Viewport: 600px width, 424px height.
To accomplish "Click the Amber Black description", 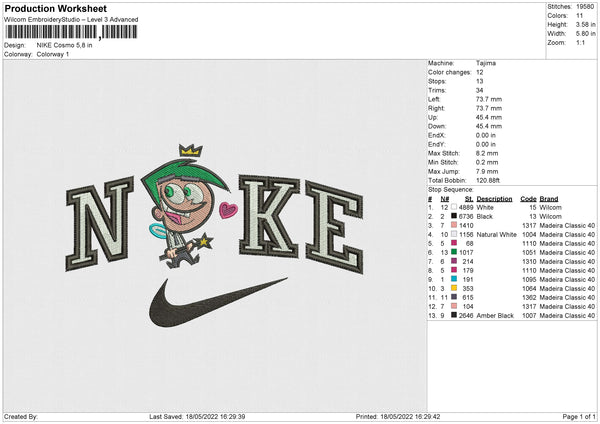I will (495, 315).
